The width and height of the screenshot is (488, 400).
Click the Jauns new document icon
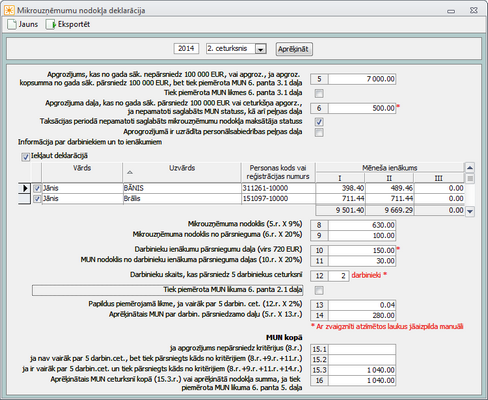(x=12, y=24)
